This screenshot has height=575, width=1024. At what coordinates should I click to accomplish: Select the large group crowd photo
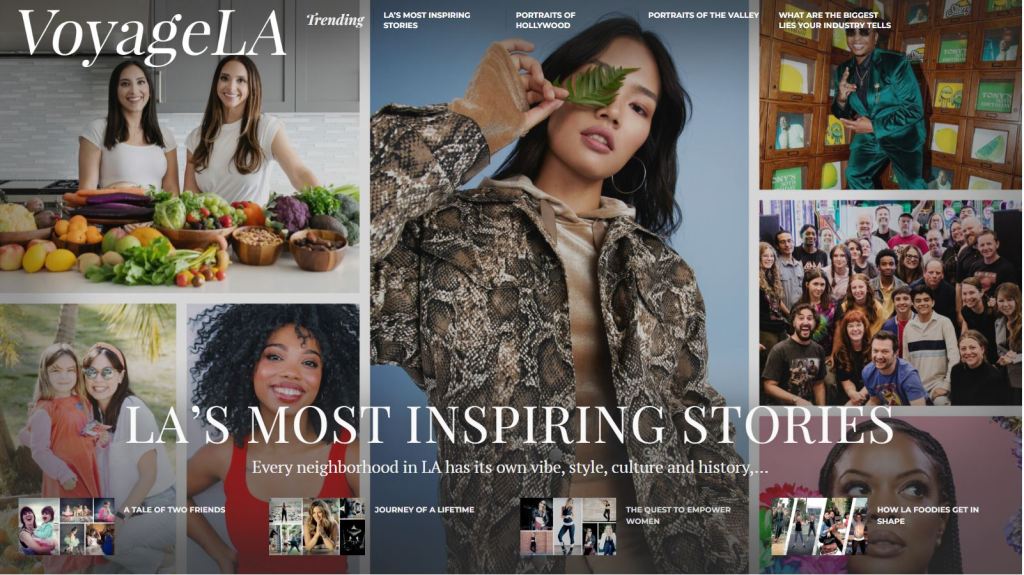(x=891, y=303)
